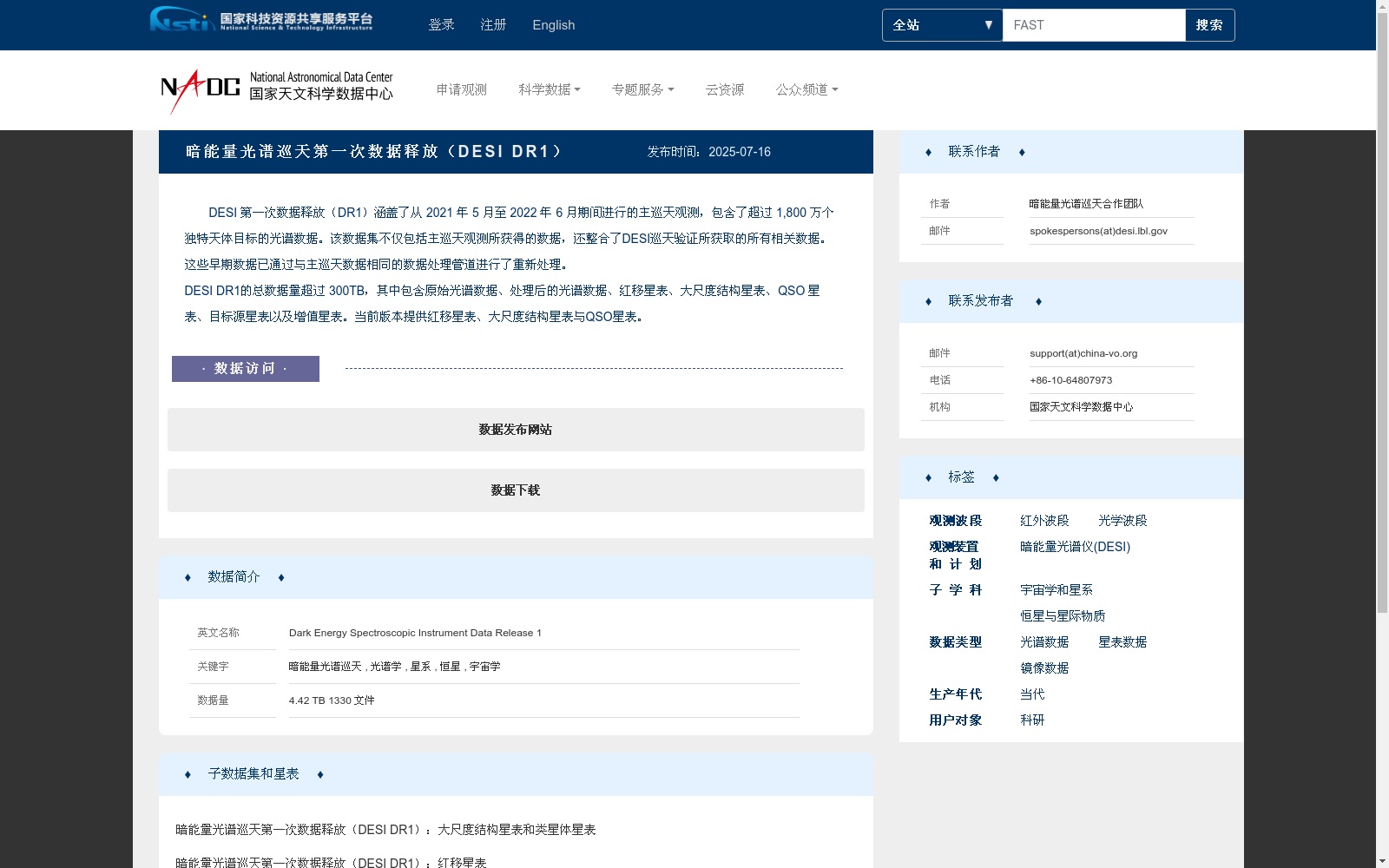Click the NADC 国家天文科学数据中心 logo

[276, 89]
